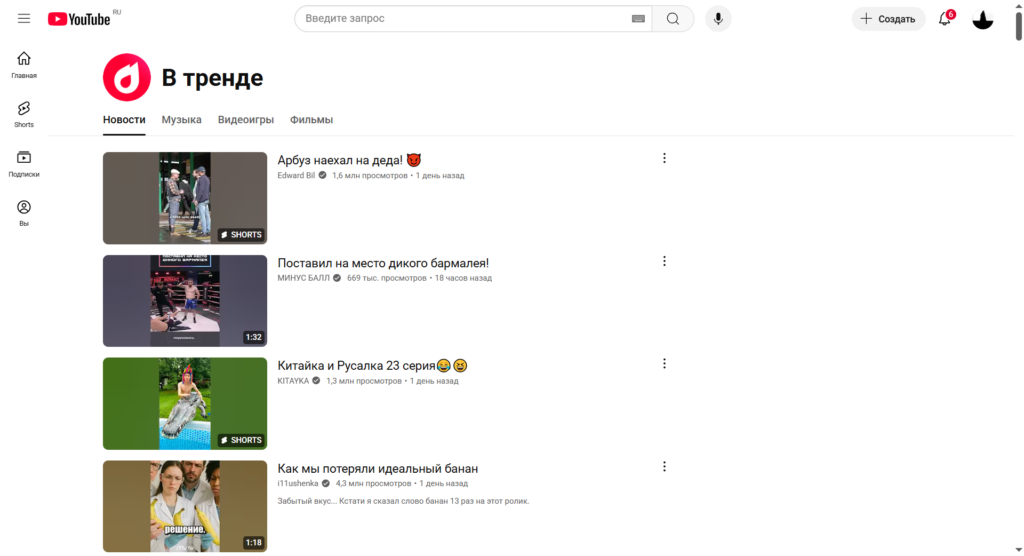Visit Edward Bil channel
The image size is (1024, 556).
[296, 175]
